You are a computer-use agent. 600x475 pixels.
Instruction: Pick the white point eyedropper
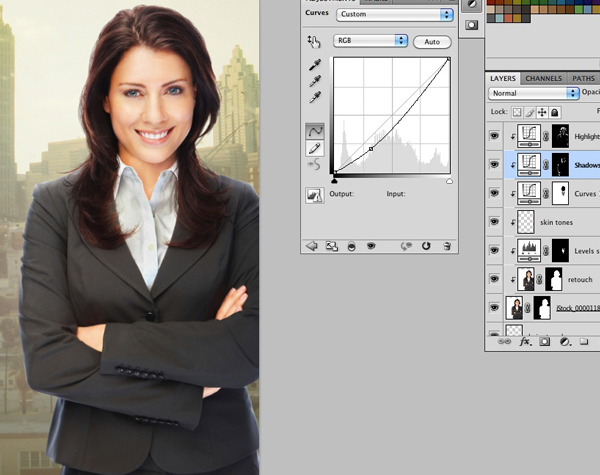315,97
